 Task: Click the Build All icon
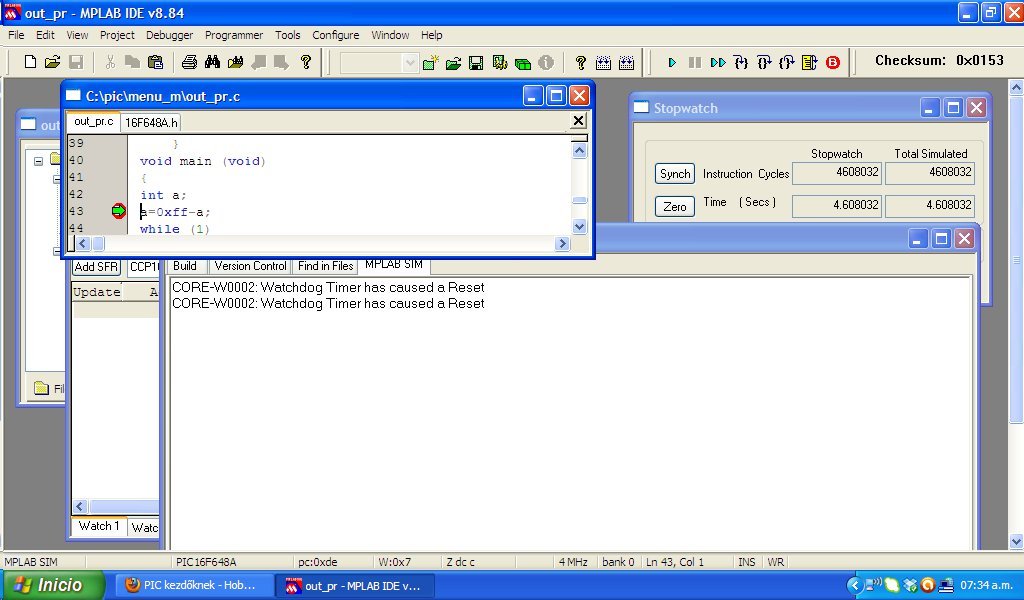(626, 63)
